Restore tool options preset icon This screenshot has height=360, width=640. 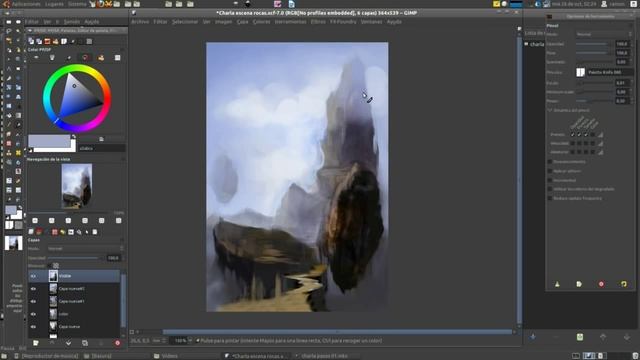click(579, 284)
